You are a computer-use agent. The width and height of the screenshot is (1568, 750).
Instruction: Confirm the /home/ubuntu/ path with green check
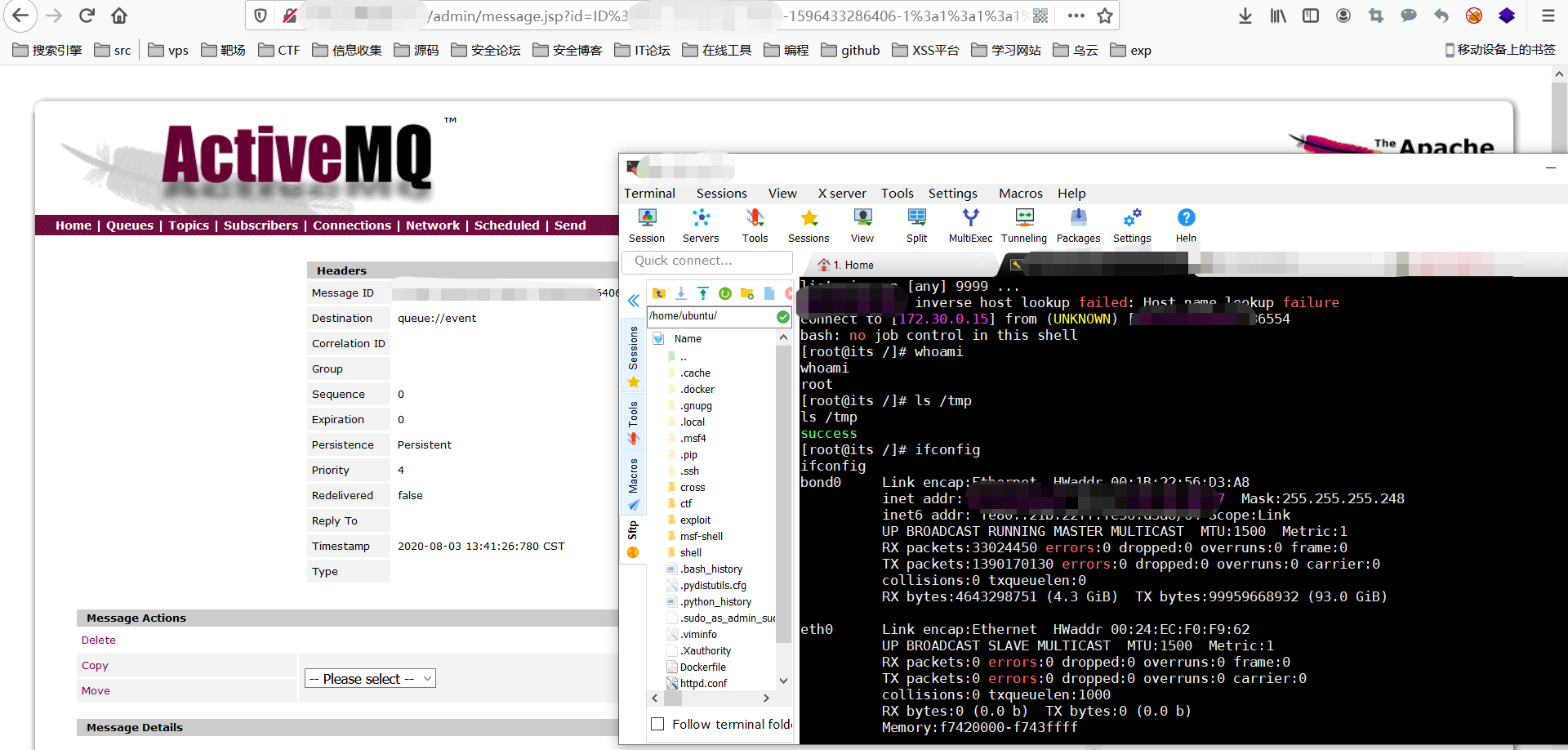coord(783,316)
